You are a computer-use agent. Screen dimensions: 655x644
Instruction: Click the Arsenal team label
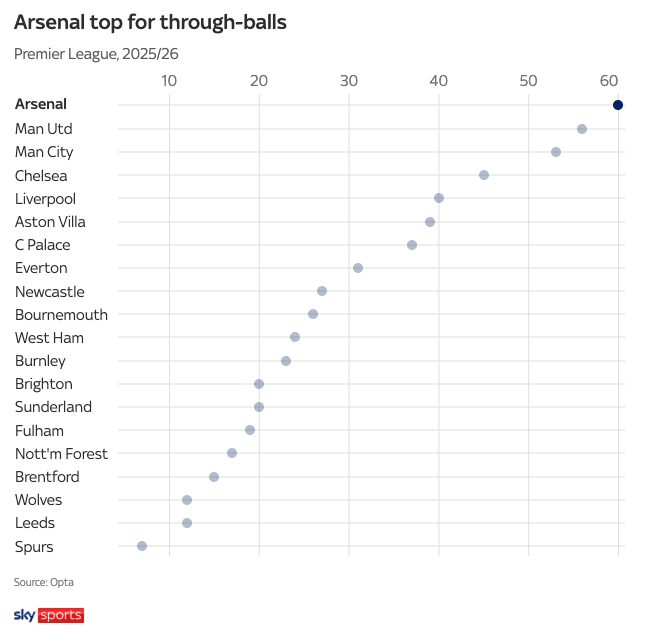(41, 104)
